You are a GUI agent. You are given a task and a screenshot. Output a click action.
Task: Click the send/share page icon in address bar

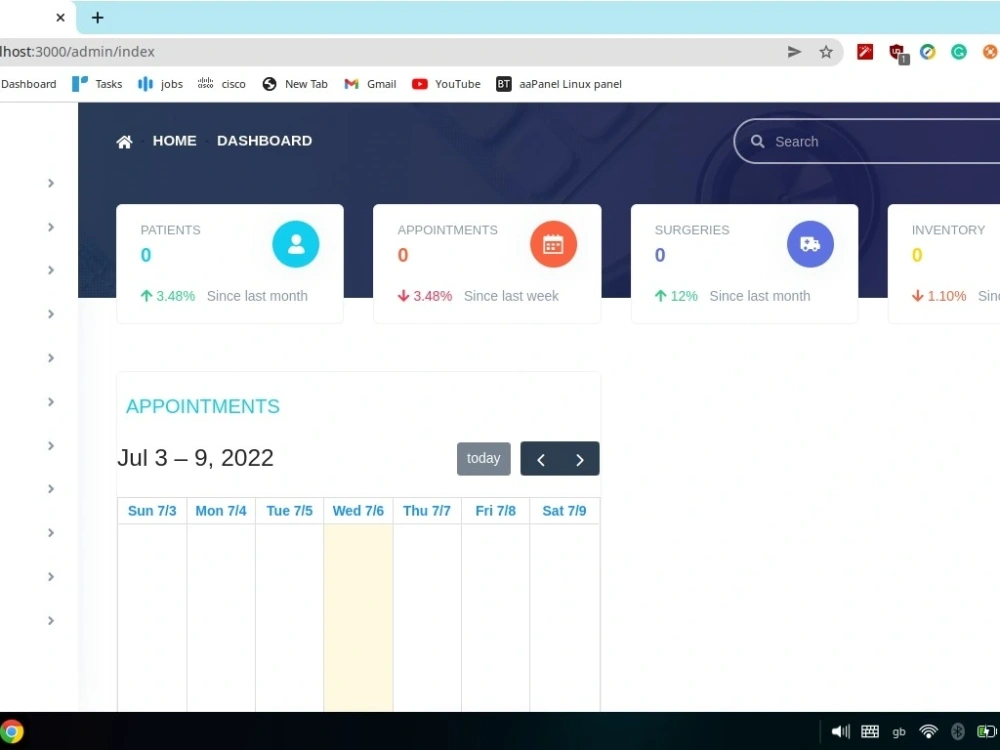coord(794,52)
